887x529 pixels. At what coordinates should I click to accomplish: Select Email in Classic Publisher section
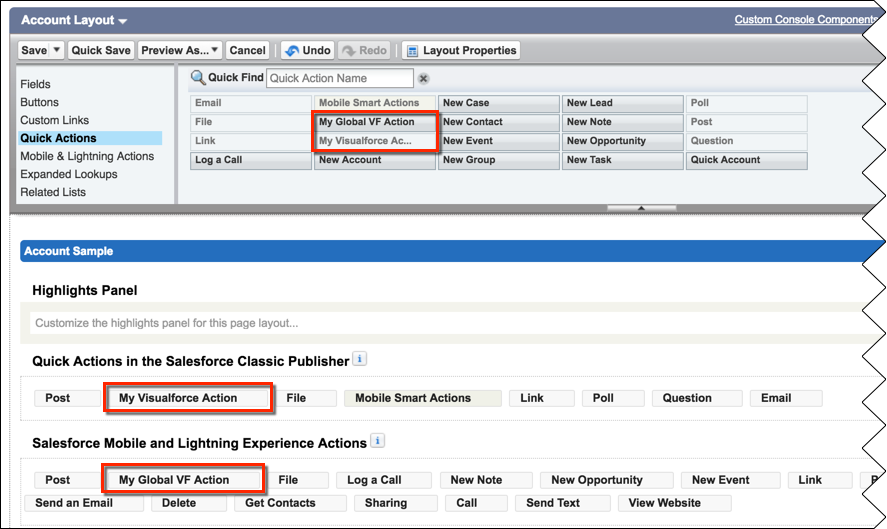786,398
